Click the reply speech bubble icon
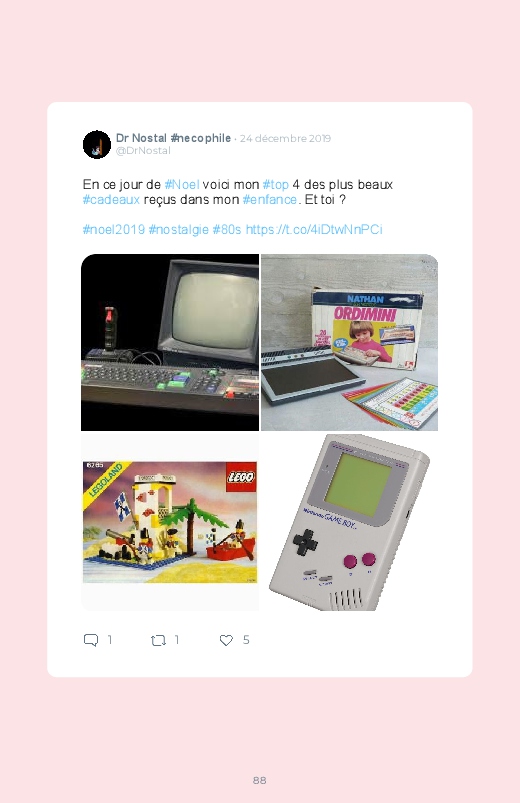This screenshot has width=520, height=803. 91,640
